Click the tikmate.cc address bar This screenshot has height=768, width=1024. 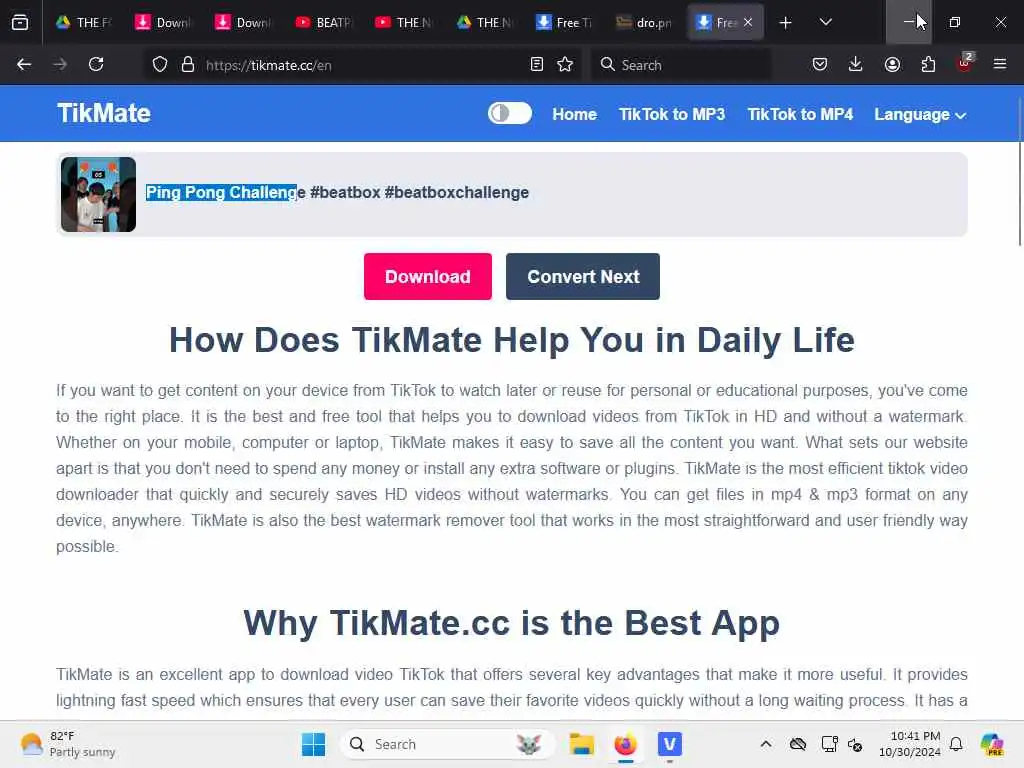pyautogui.click(x=362, y=65)
